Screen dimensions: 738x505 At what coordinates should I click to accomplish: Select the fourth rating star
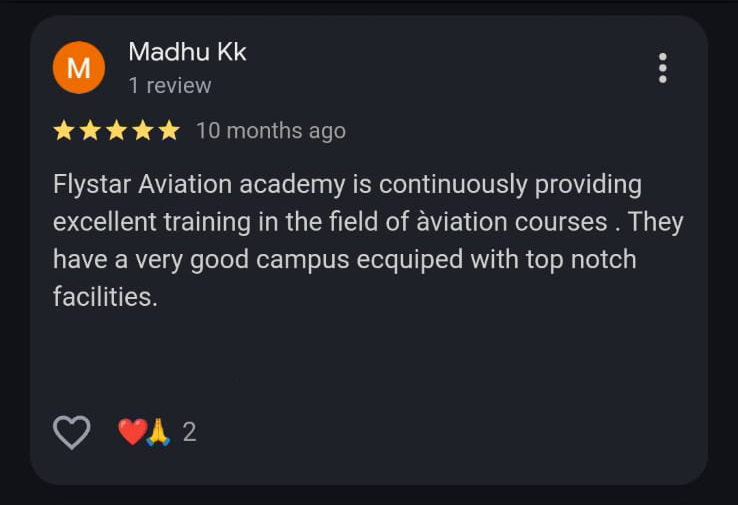point(142,131)
